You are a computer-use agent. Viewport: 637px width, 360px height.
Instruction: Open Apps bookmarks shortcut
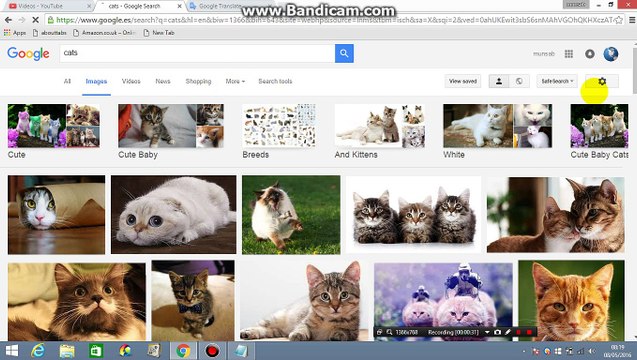click(15, 33)
